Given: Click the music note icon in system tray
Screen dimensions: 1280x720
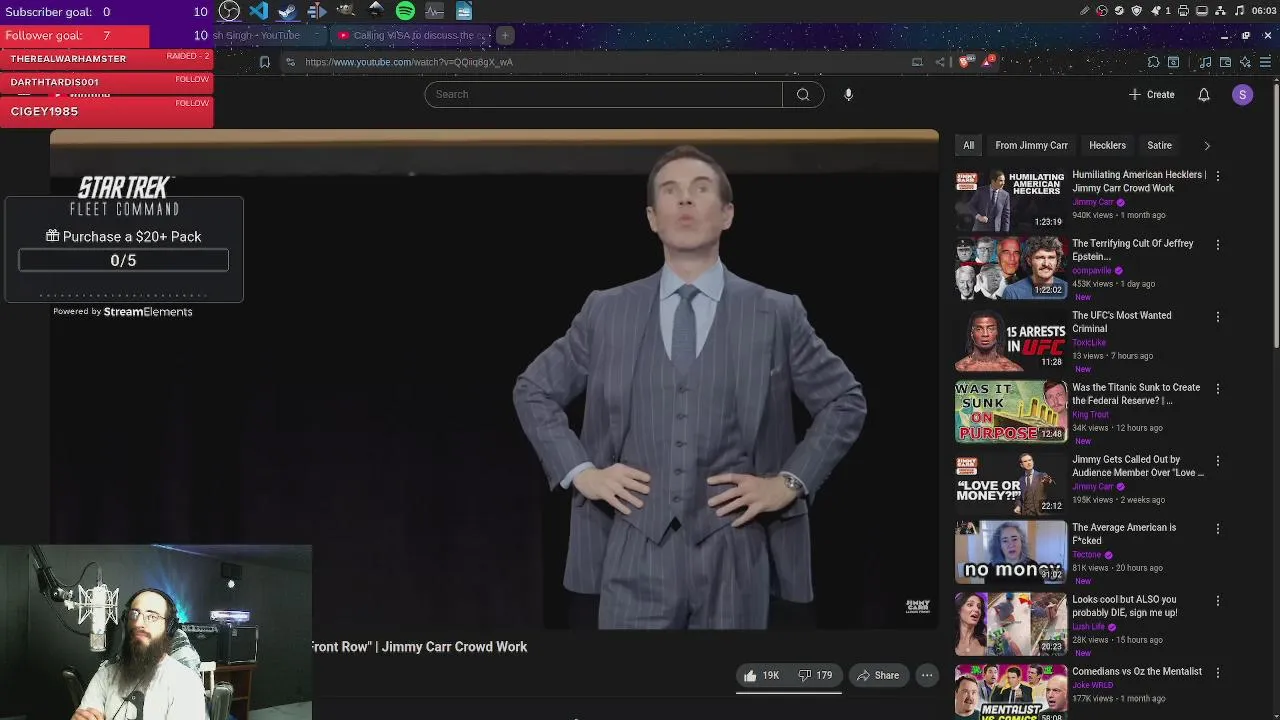Looking at the screenshot, I should tap(1240, 11).
